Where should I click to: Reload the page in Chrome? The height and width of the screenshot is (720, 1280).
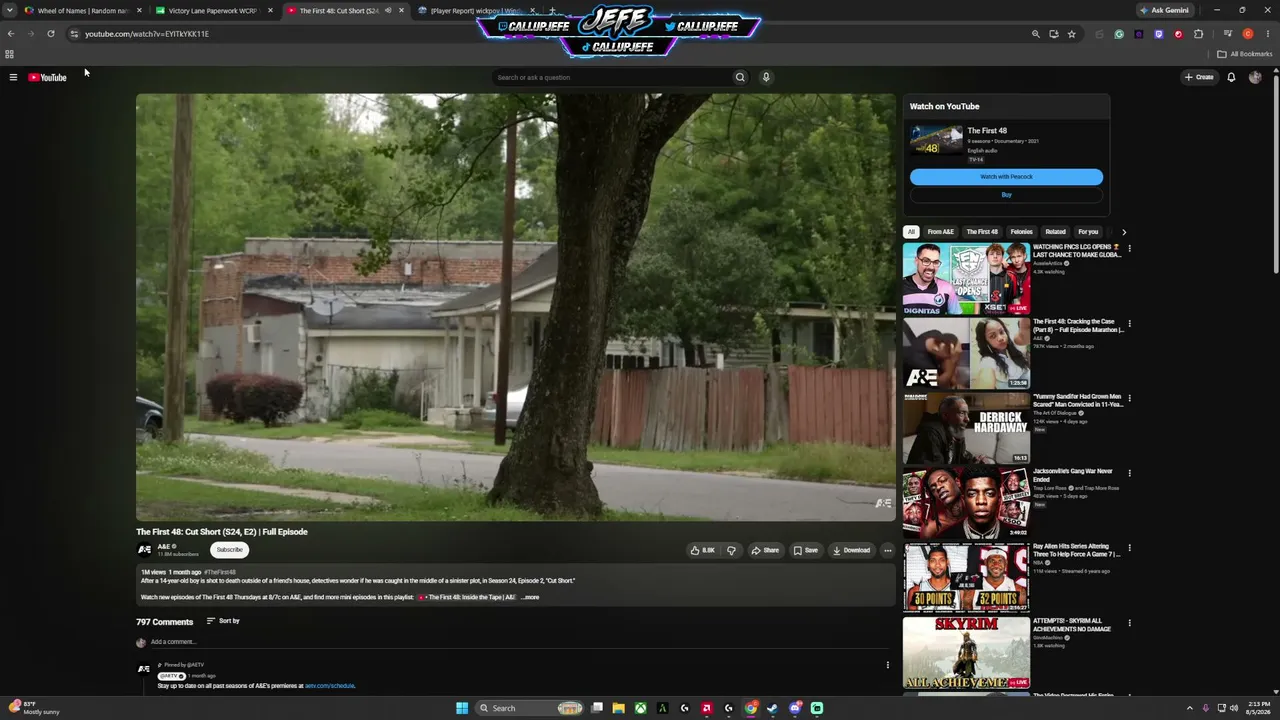click(51, 34)
